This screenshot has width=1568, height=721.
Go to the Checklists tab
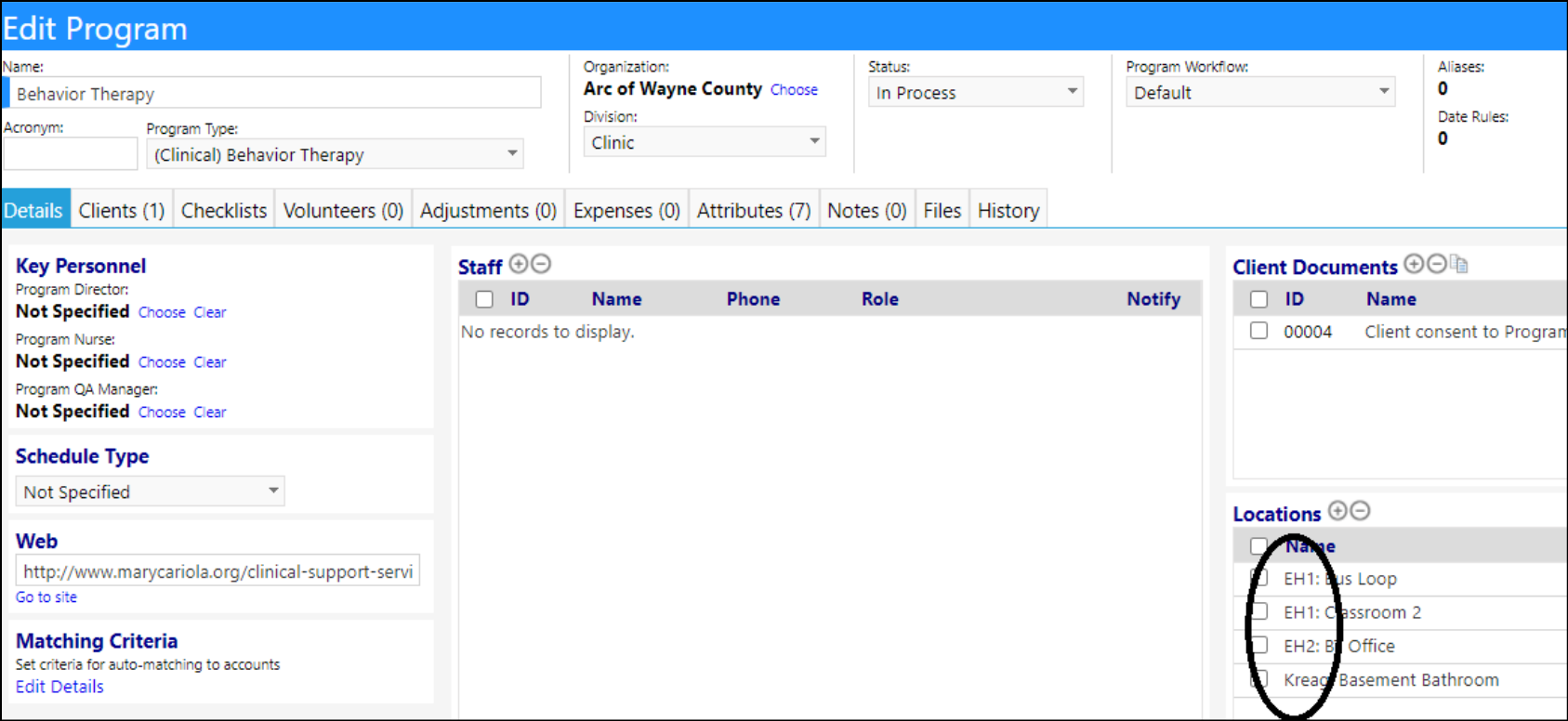pyautogui.click(x=224, y=211)
